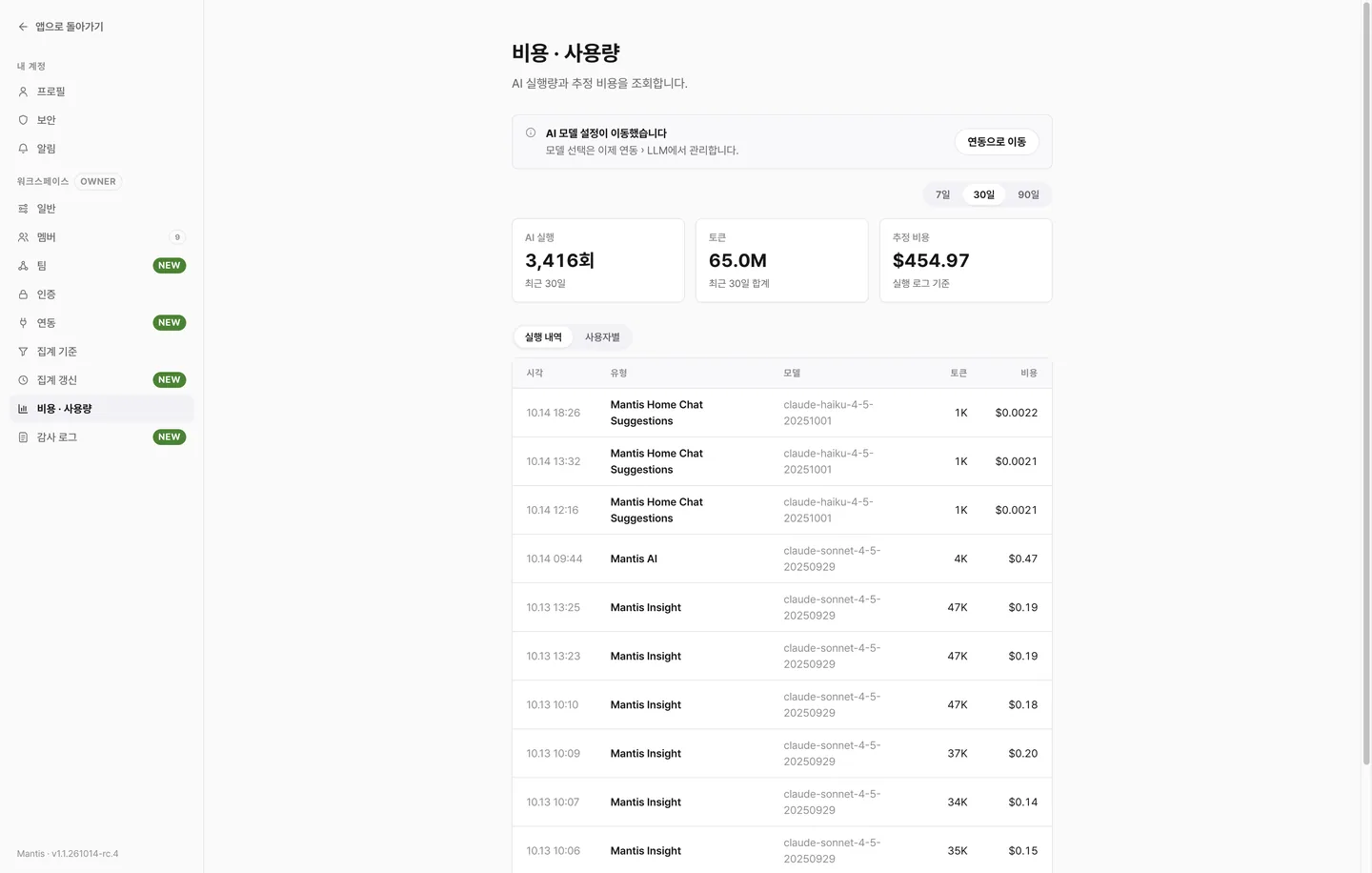The height and width of the screenshot is (873, 1372).
Task: Click the back arrow icon beside 앱으로 돌아가기
Action: tap(23, 27)
